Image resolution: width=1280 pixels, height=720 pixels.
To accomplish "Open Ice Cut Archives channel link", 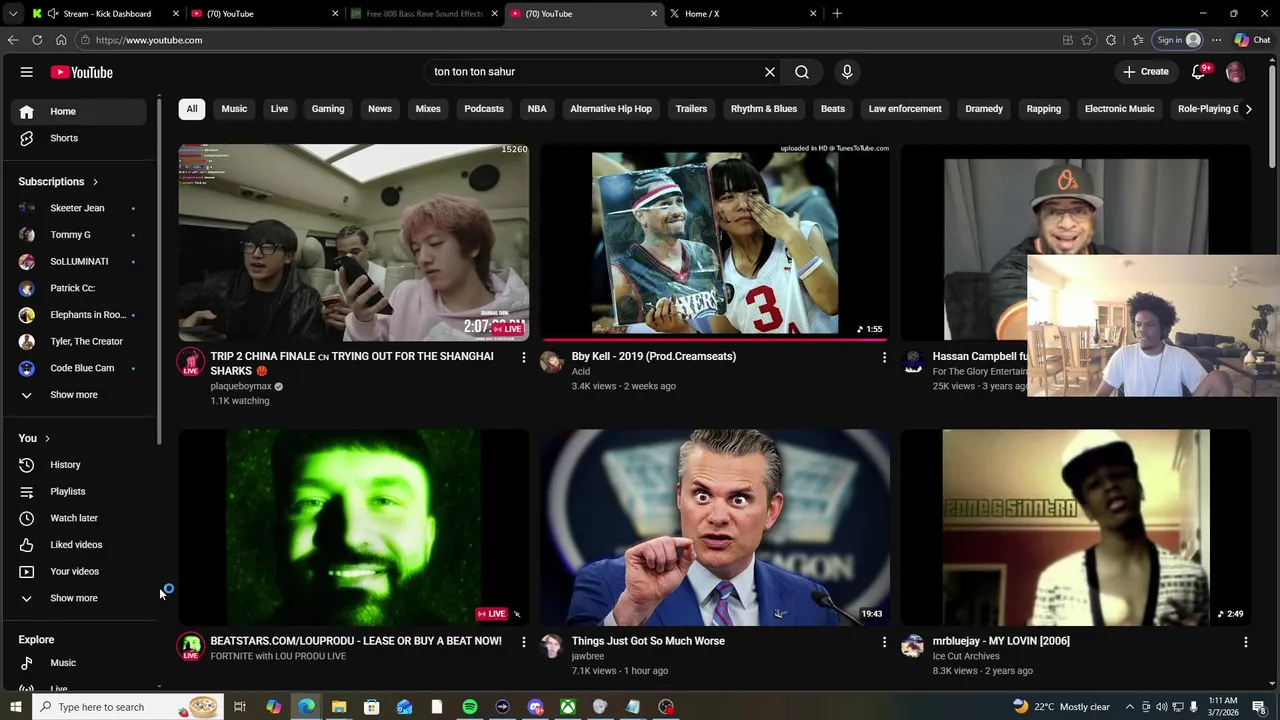I will 966,656.
